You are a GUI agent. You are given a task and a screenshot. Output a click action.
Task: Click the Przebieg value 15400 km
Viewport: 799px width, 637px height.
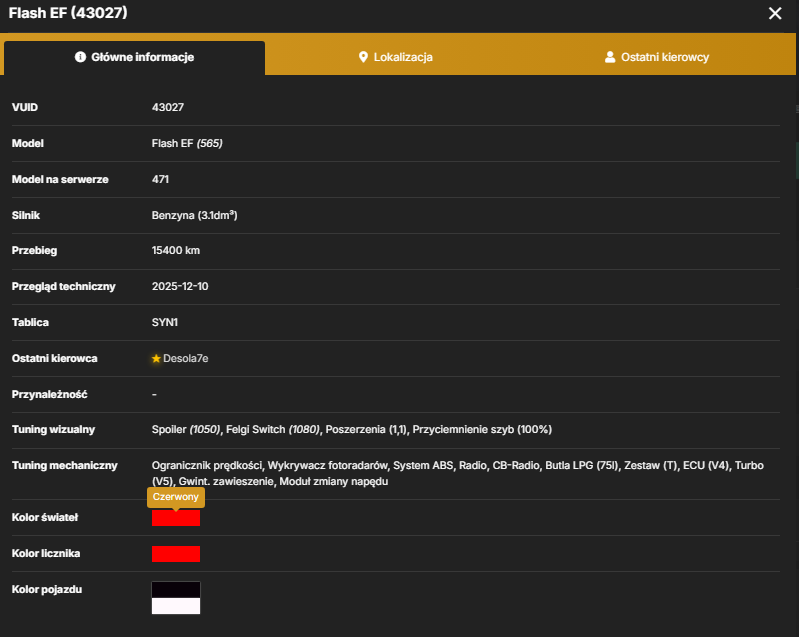(176, 251)
